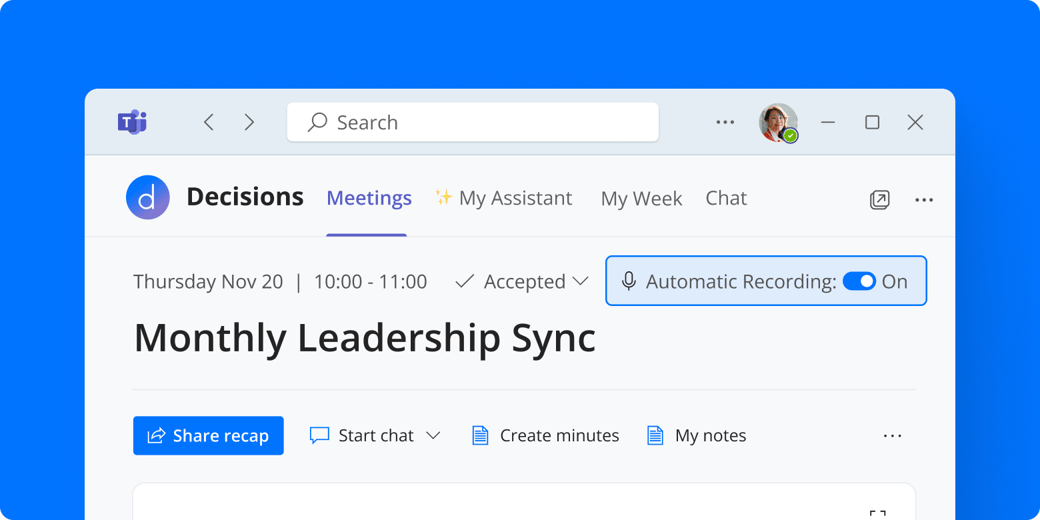This screenshot has width=1040, height=520.
Task: Click the time 10:00 - 11:00
Action: click(370, 282)
